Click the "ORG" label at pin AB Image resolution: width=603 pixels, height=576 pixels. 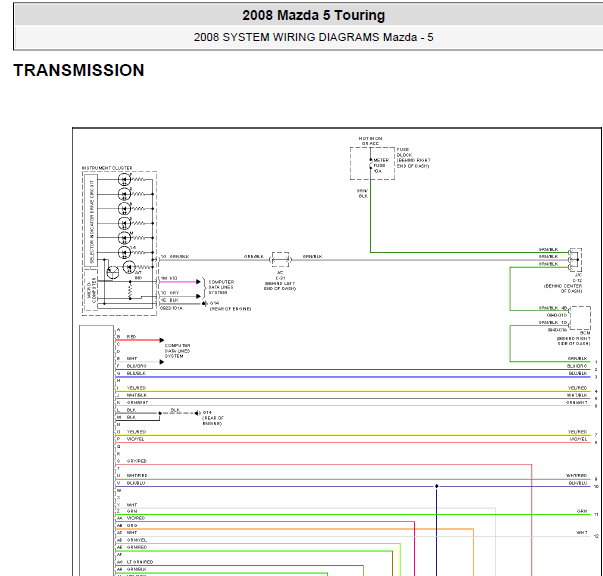[132, 525]
